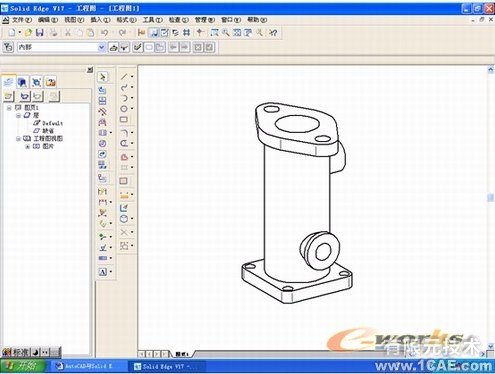Image resolution: width=495 pixels, height=374 pixels.
Task: Select the Rectangle drawing tool
Action: point(124,119)
